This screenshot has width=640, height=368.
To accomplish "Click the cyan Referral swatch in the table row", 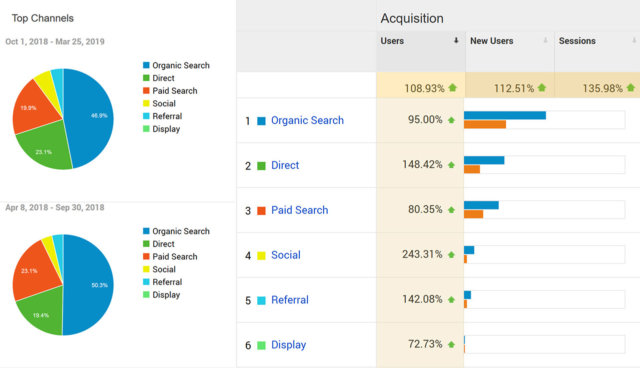I will click(x=261, y=300).
